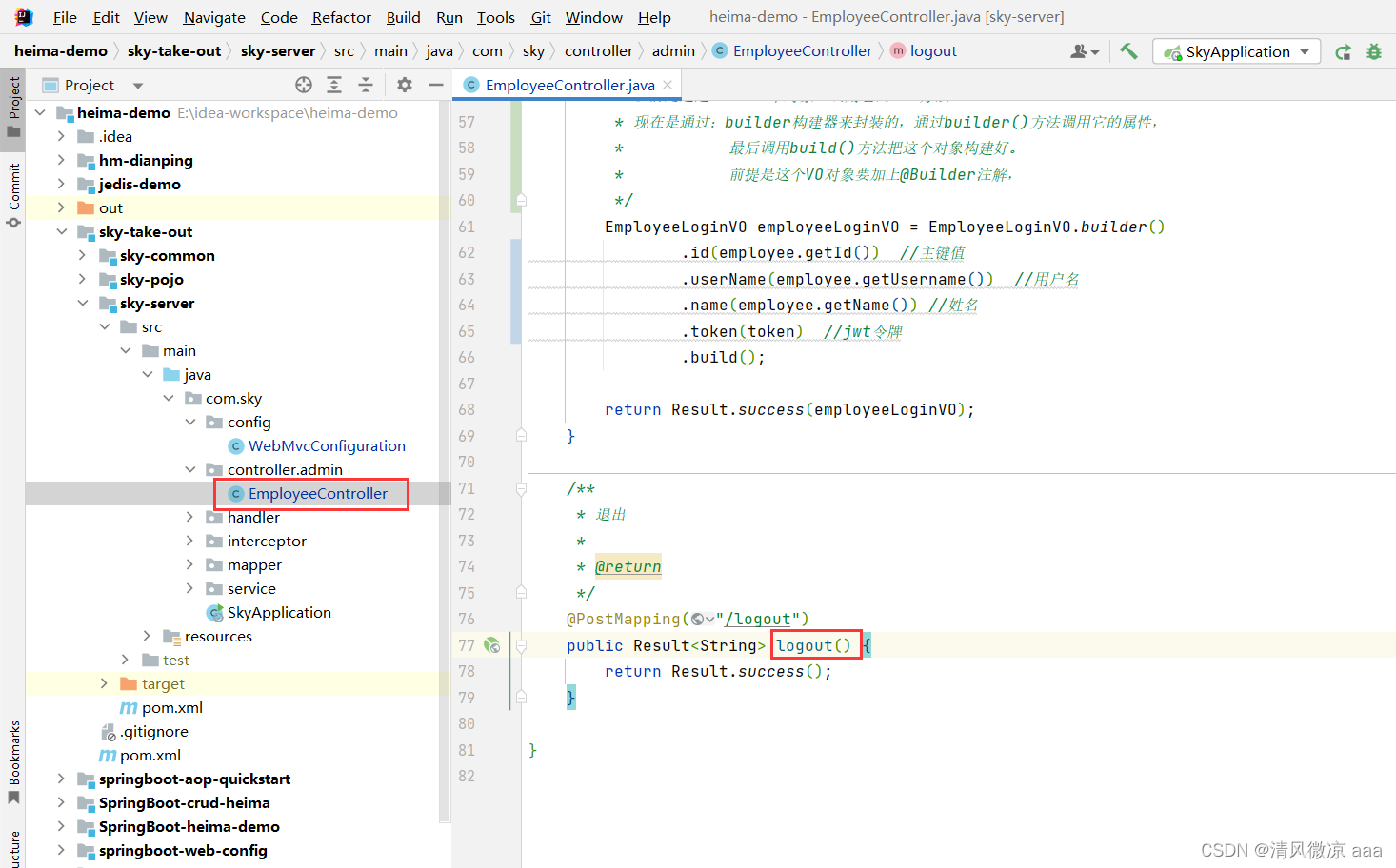Click the Debug bug icon
The image size is (1396, 868).
coord(1374,51)
